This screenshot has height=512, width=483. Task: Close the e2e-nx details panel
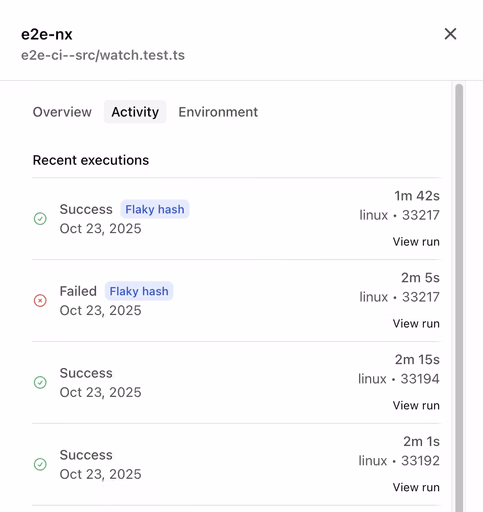[450, 34]
